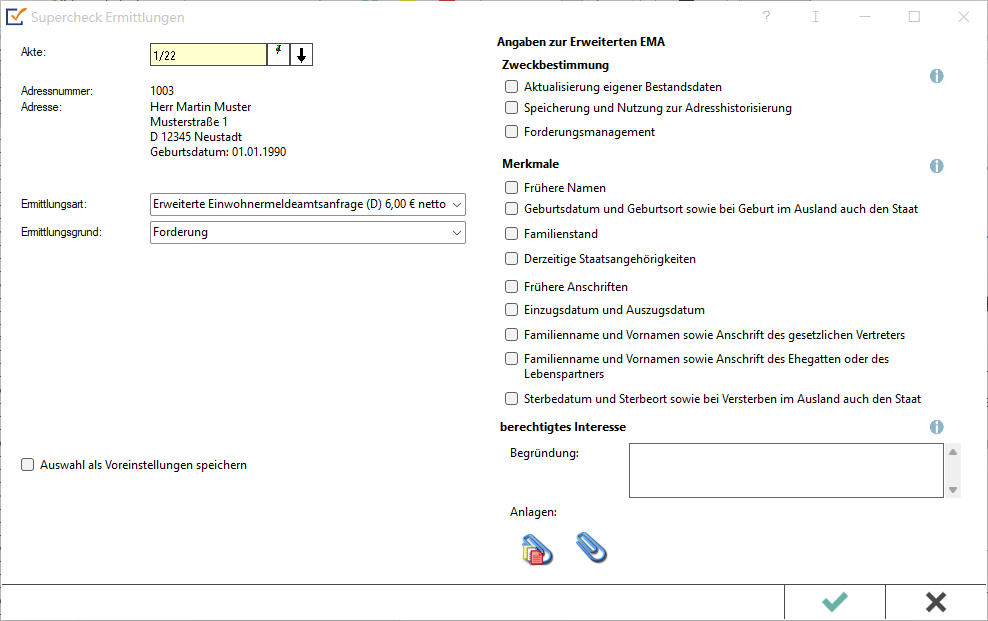The image size is (988, 621).
Task: Confirm with the green checkmark button
Action: (835, 602)
